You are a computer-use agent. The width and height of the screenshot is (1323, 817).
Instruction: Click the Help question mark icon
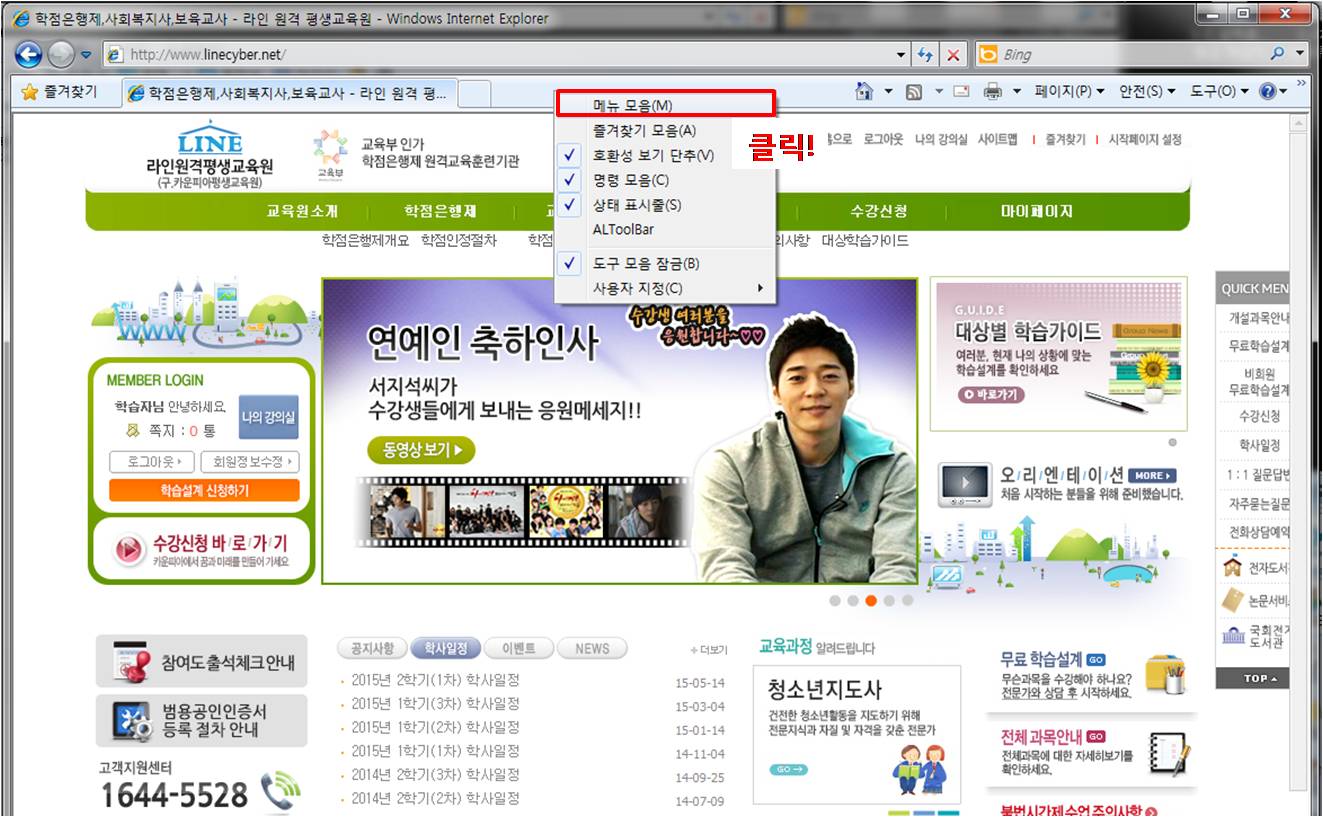pos(1268,92)
